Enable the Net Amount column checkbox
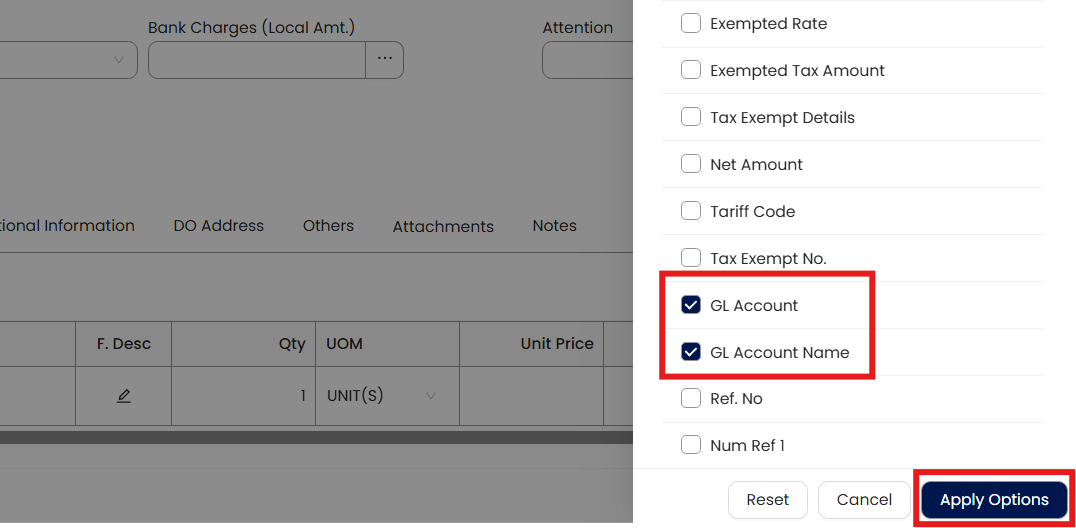 (x=691, y=164)
